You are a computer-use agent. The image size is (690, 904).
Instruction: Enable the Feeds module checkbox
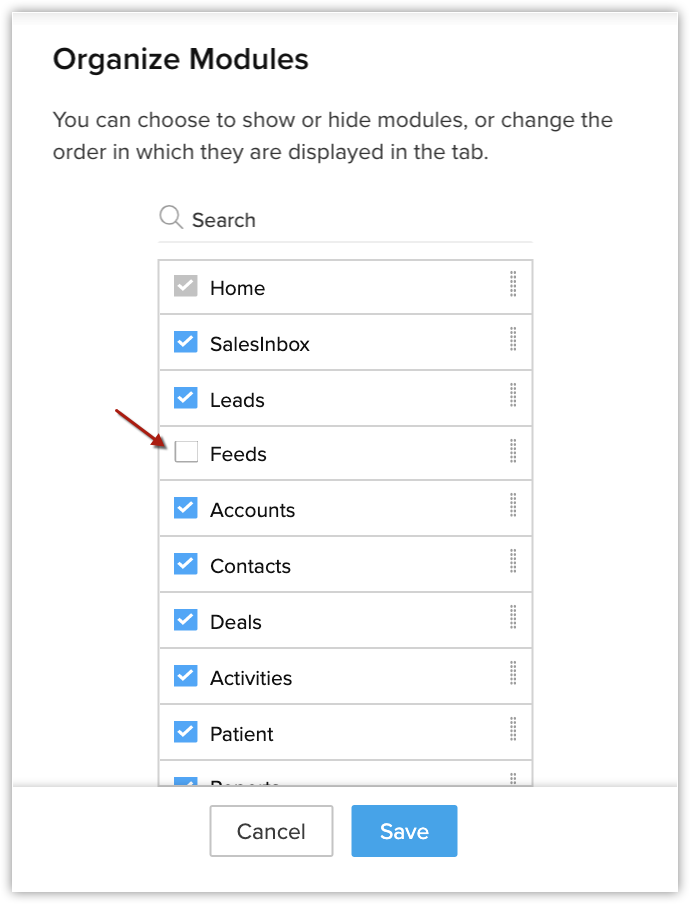click(186, 453)
